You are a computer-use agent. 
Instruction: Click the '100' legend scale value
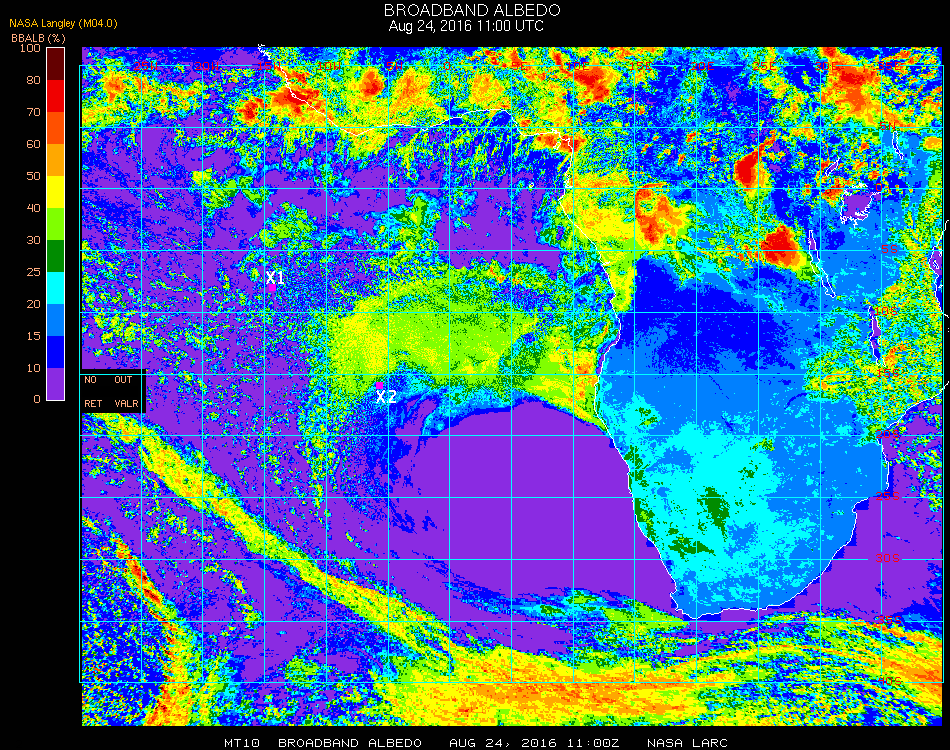[x=30, y=48]
